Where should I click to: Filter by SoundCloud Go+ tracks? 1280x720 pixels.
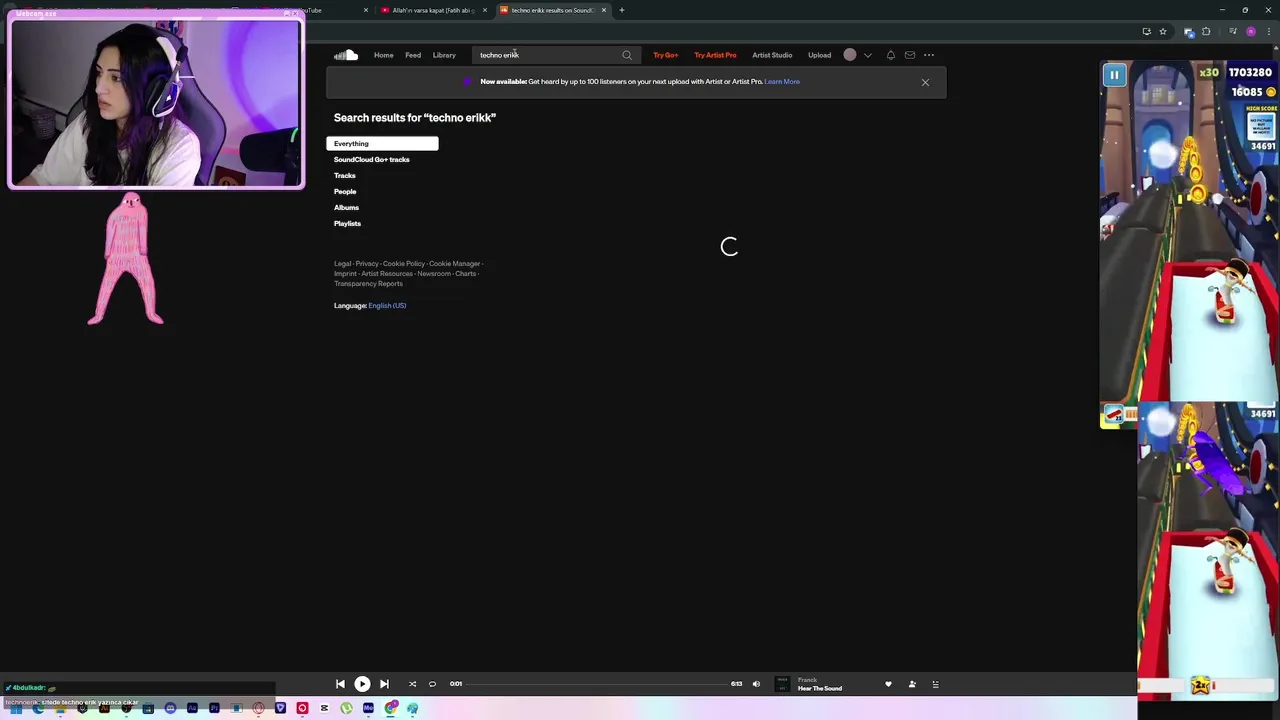(x=372, y=160)
